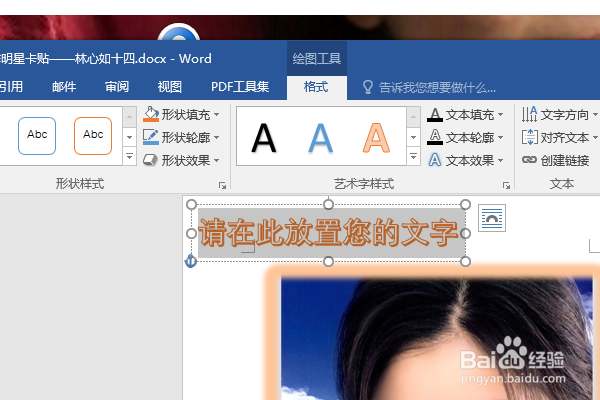Click the 形状效果 shape effects icon

(150, 160)
